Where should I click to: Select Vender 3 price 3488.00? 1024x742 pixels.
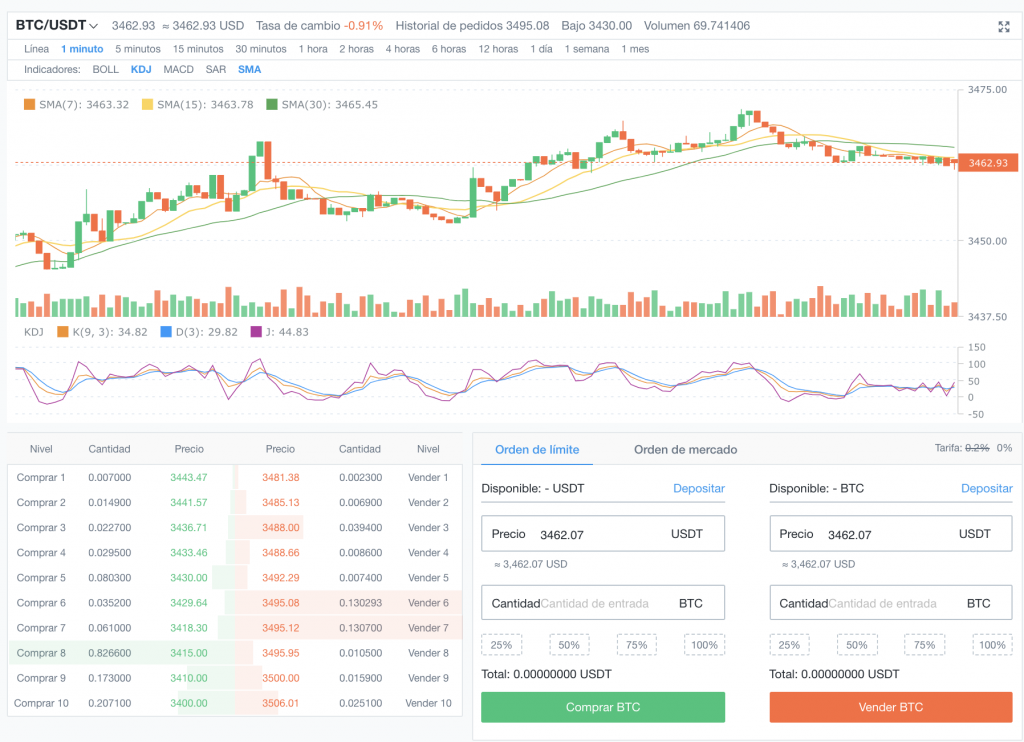[281, 527]
